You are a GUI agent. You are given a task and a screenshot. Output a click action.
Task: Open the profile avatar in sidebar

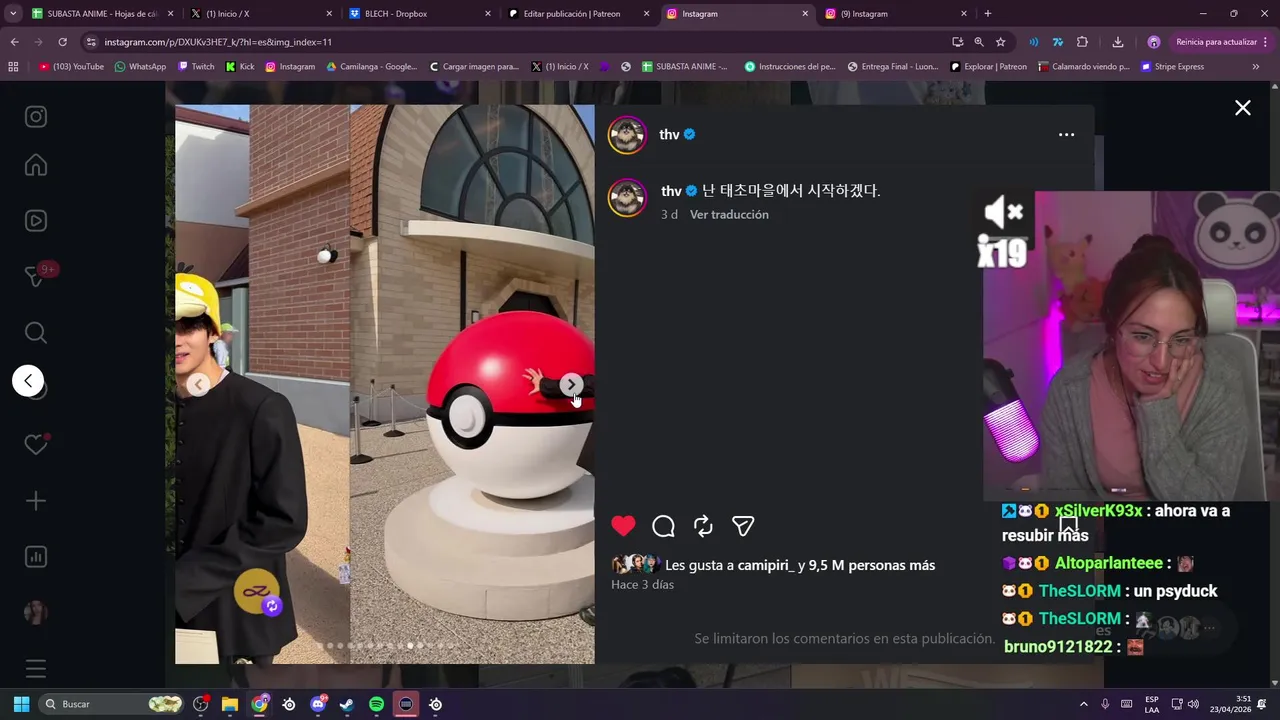click(36, 613)
